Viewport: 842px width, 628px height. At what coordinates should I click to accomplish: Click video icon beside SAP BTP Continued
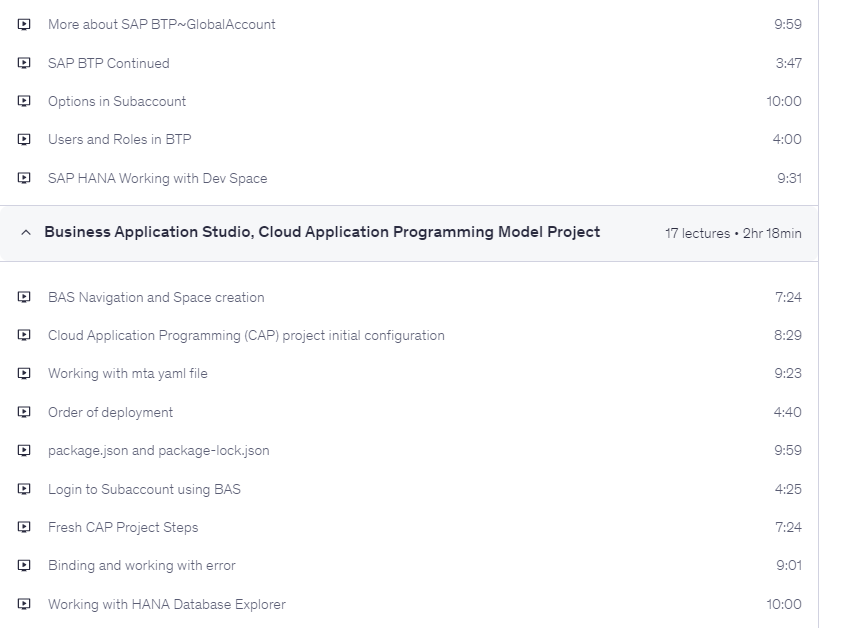click(x=24, y=63)
